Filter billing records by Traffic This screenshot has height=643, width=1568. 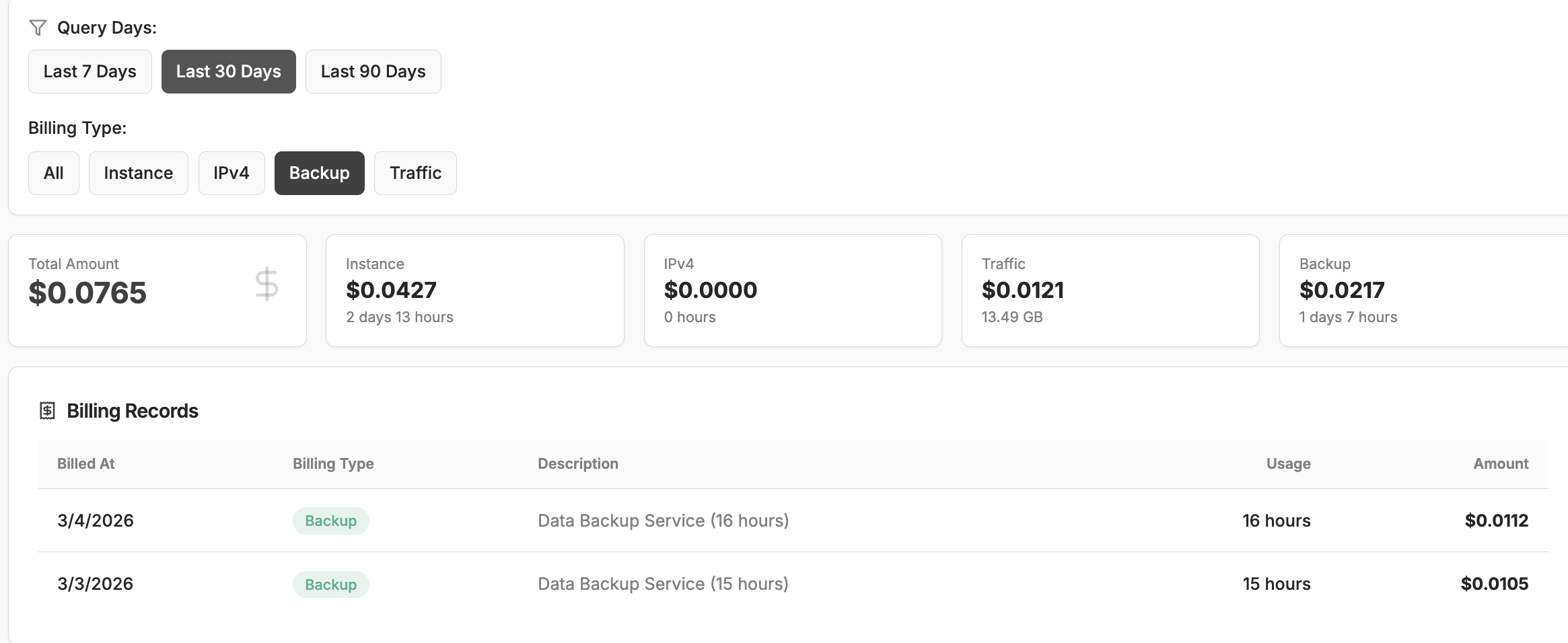(415, 173)
